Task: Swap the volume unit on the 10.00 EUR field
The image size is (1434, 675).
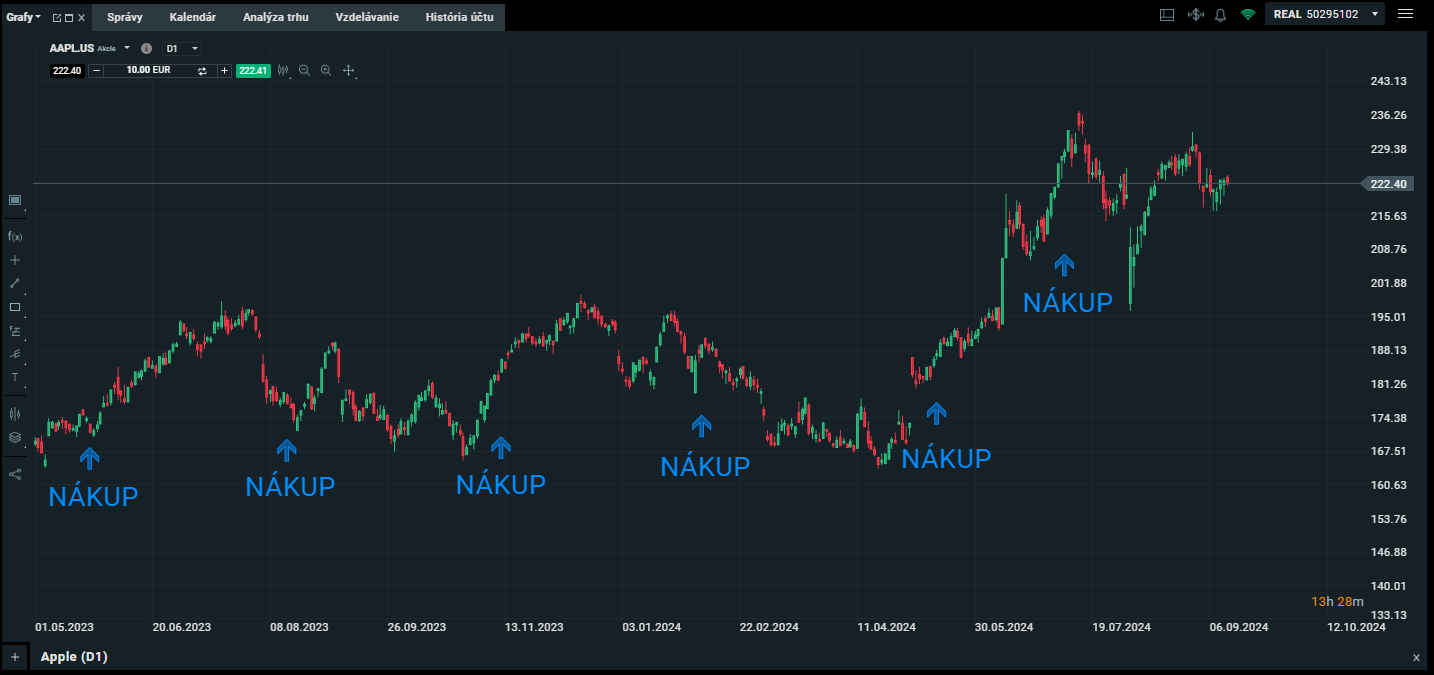Action: [202, 71]
